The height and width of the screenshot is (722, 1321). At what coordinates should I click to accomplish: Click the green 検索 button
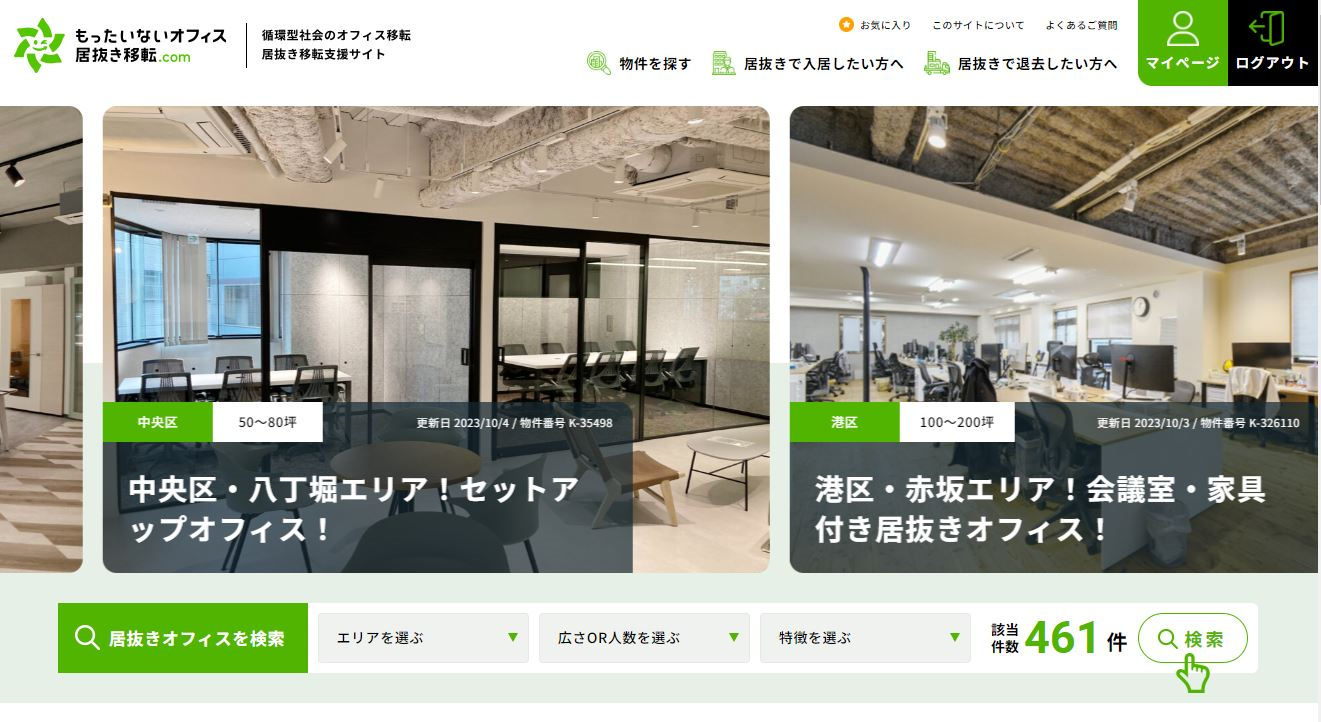point(1193,638)
